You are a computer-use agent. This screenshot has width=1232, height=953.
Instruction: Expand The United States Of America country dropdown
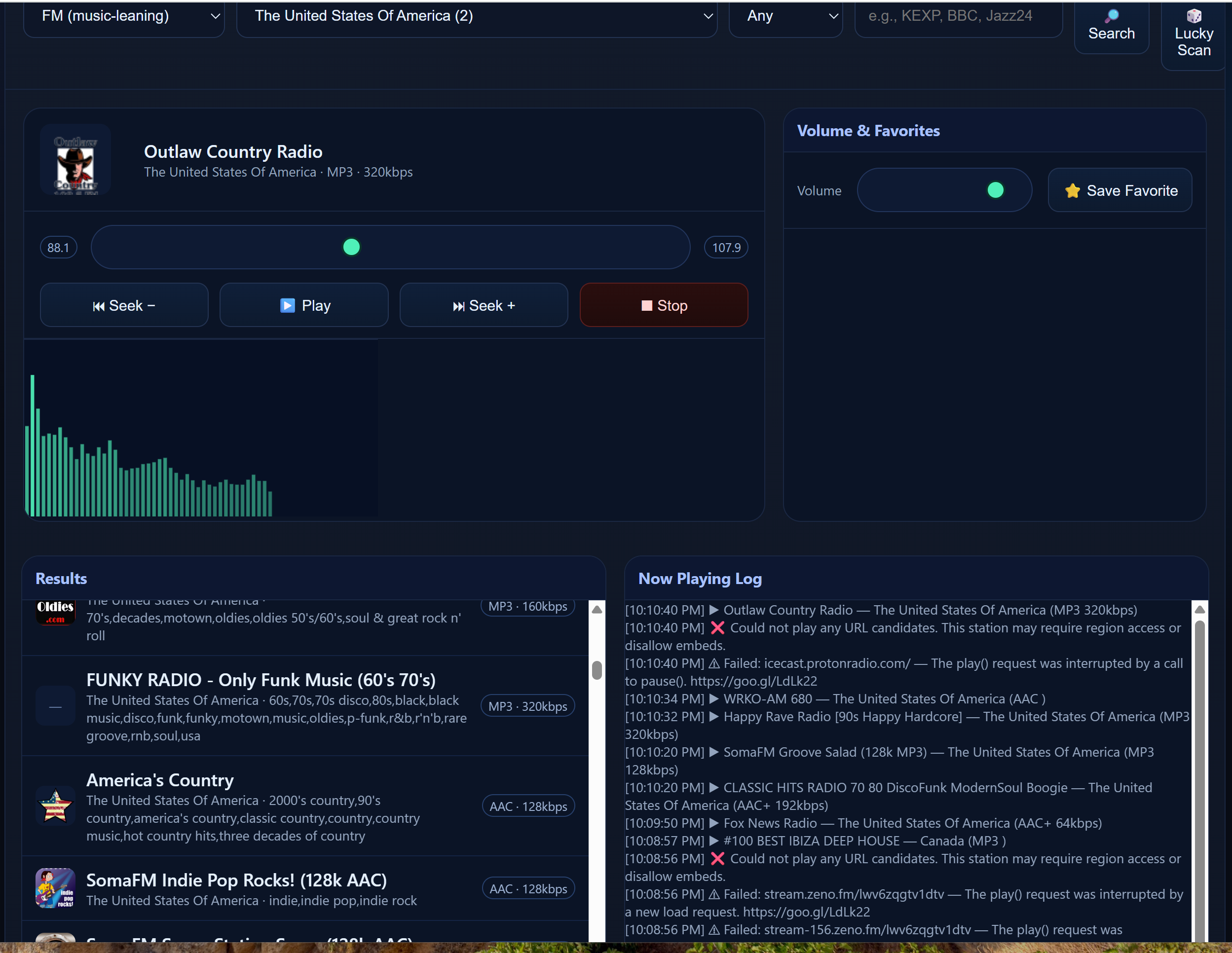476,16
